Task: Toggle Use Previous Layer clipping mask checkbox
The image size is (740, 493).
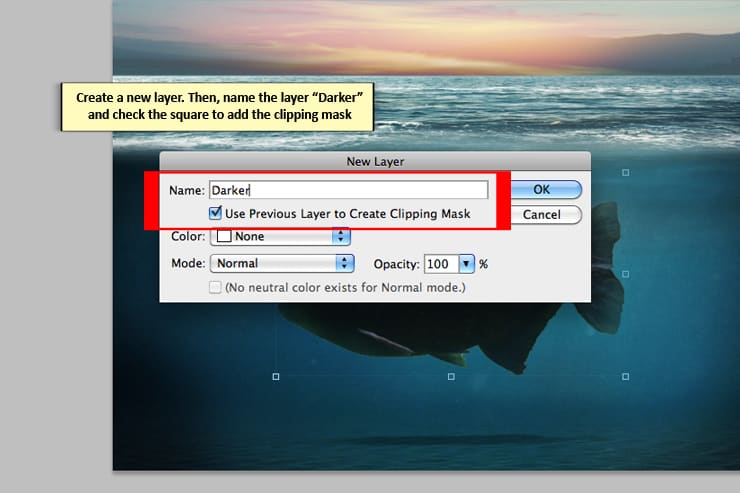Action: click(215, 213)
